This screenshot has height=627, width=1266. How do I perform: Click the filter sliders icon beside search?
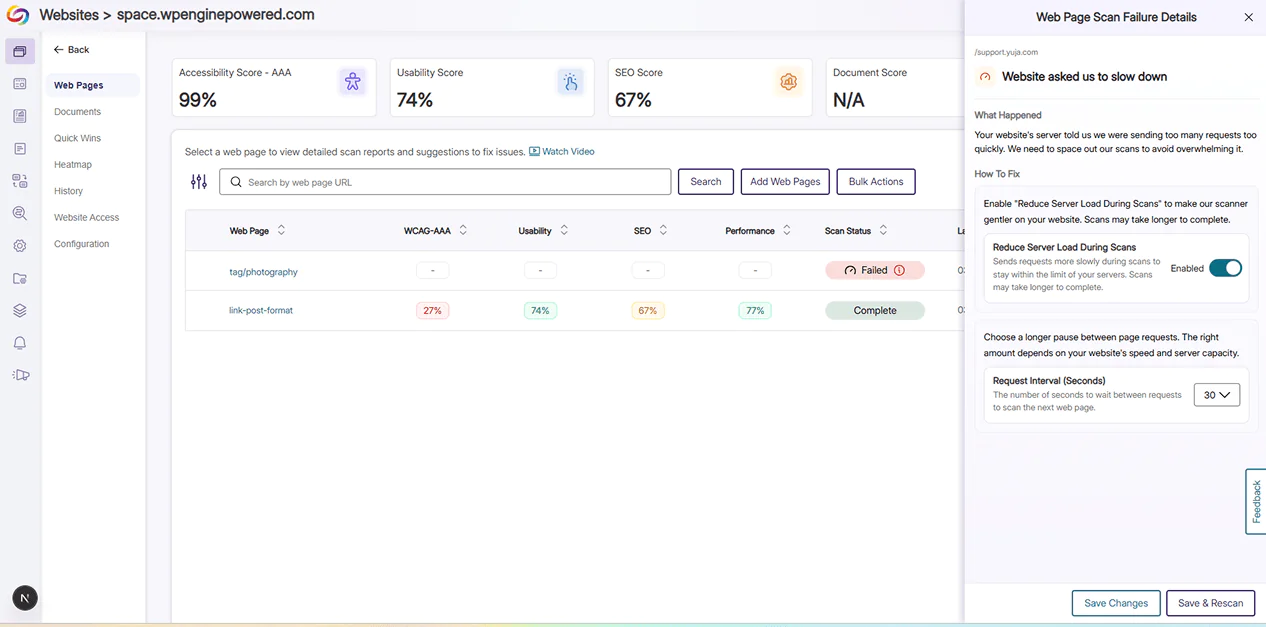[x=199, y=182]
